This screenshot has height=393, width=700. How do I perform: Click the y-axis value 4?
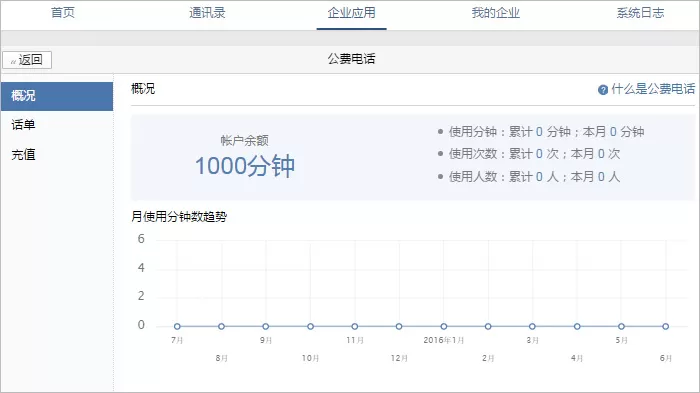(x=141, y=268)
